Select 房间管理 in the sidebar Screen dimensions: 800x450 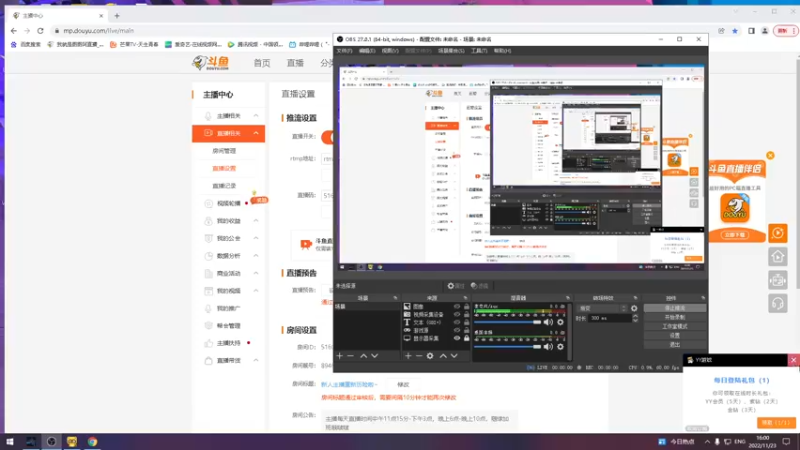tap(224, 151)
